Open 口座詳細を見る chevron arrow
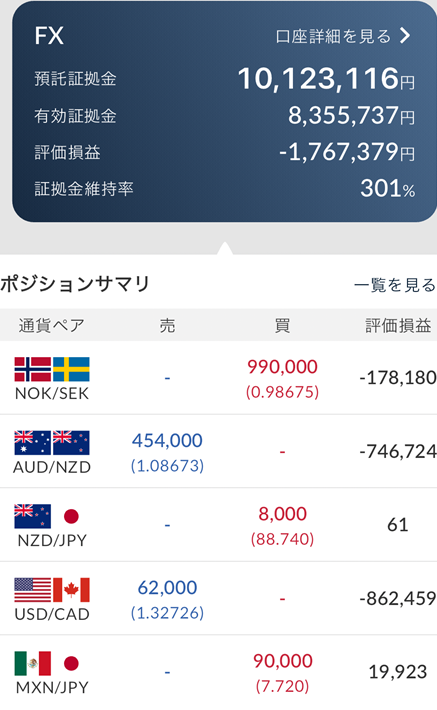Image resolution: width=437 pixels, height=710 pixels. pyautogui.click(x=405, y=35)
